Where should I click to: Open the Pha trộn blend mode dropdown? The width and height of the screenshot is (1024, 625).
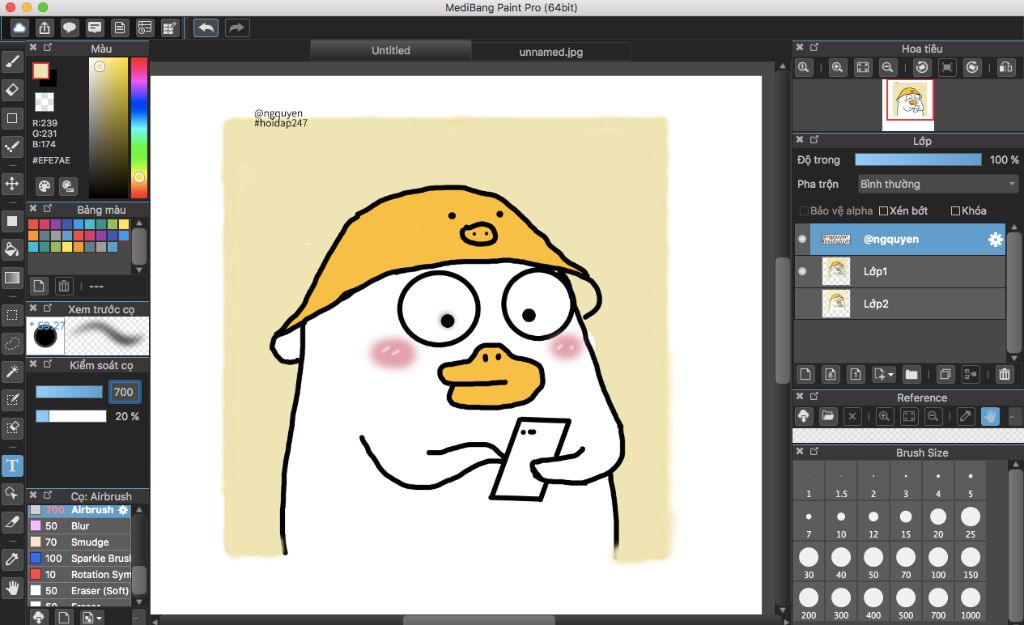pos(936,184)
